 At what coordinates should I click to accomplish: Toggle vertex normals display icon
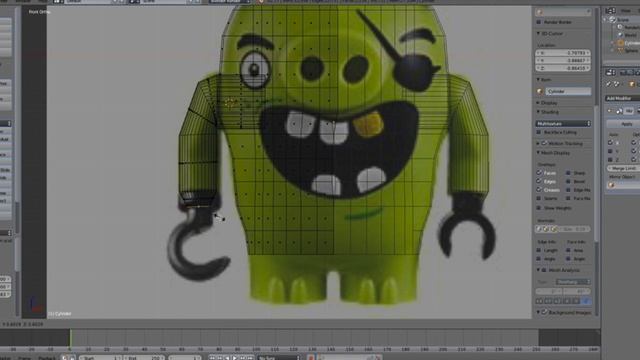pos(539,229)
